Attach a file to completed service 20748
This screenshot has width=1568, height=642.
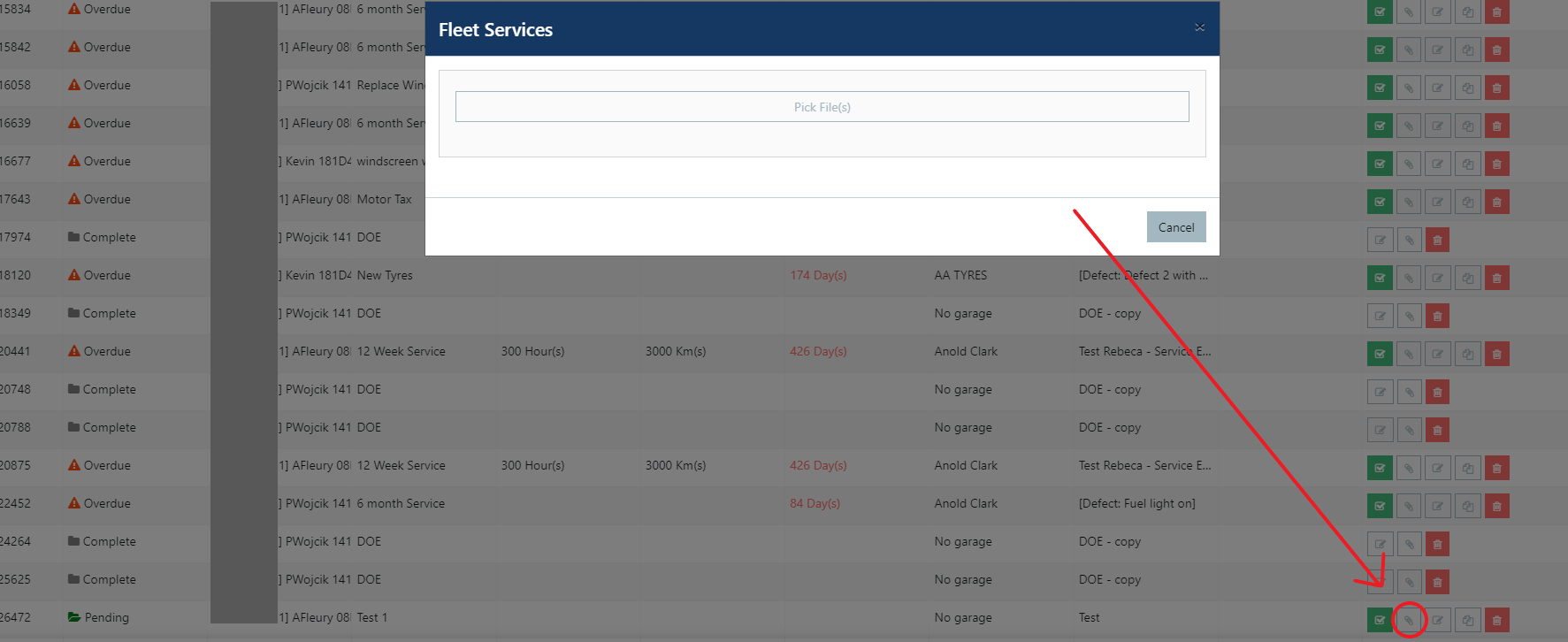tap(1409, 392)
